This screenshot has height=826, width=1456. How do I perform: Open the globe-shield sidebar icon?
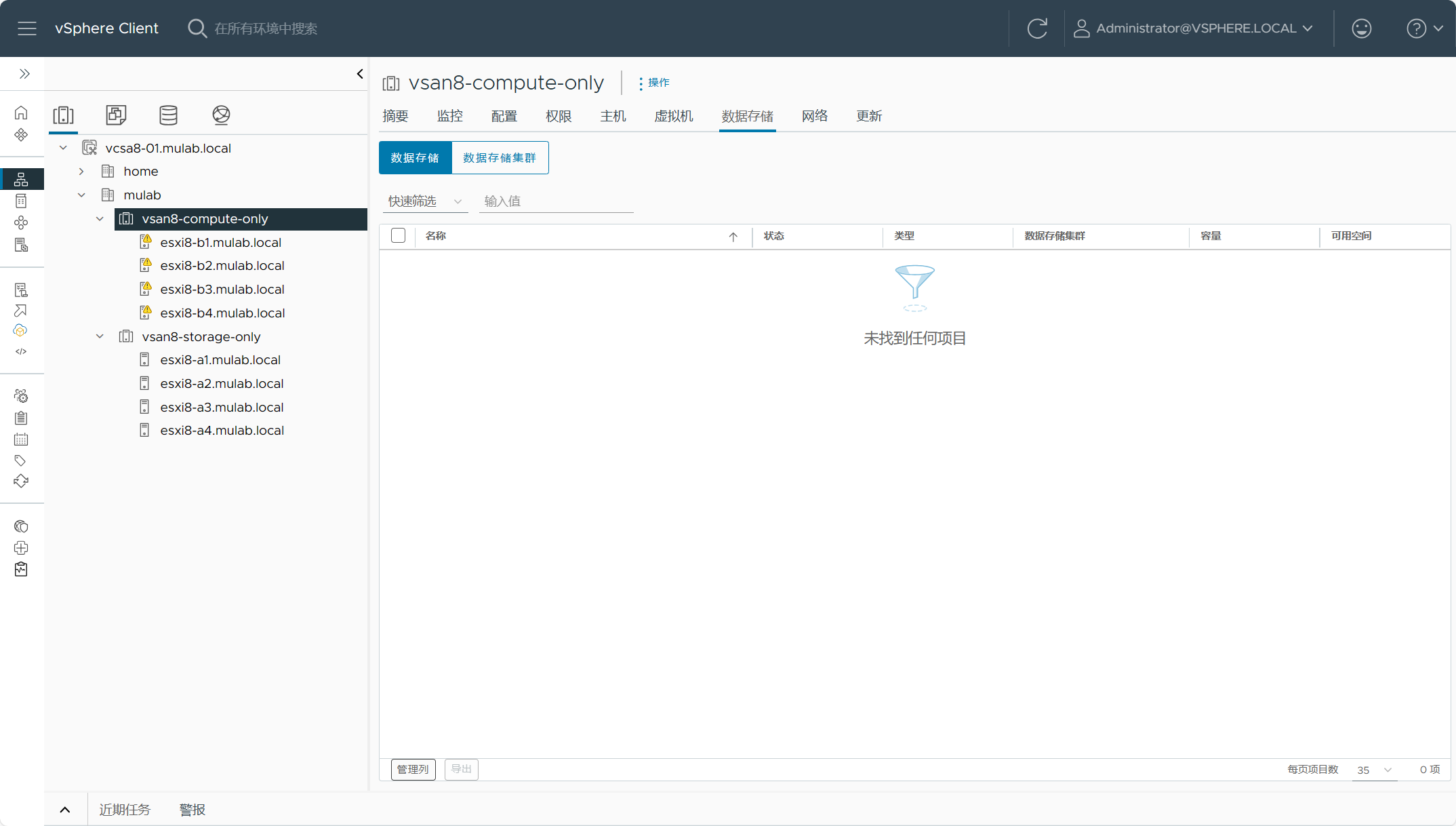coord(21,526)
